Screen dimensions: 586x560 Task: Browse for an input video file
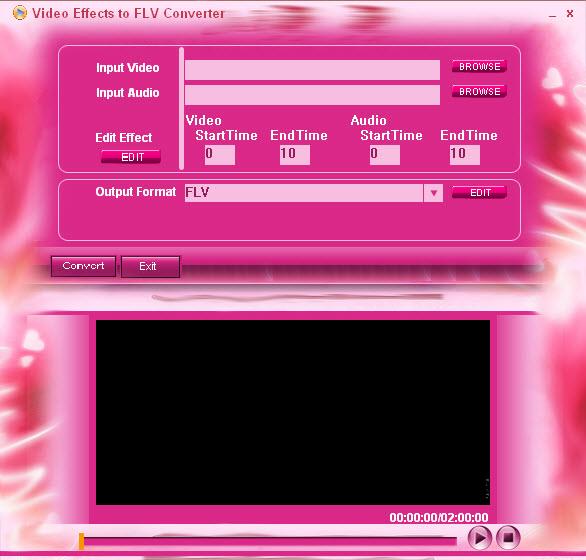coord(479,67)
